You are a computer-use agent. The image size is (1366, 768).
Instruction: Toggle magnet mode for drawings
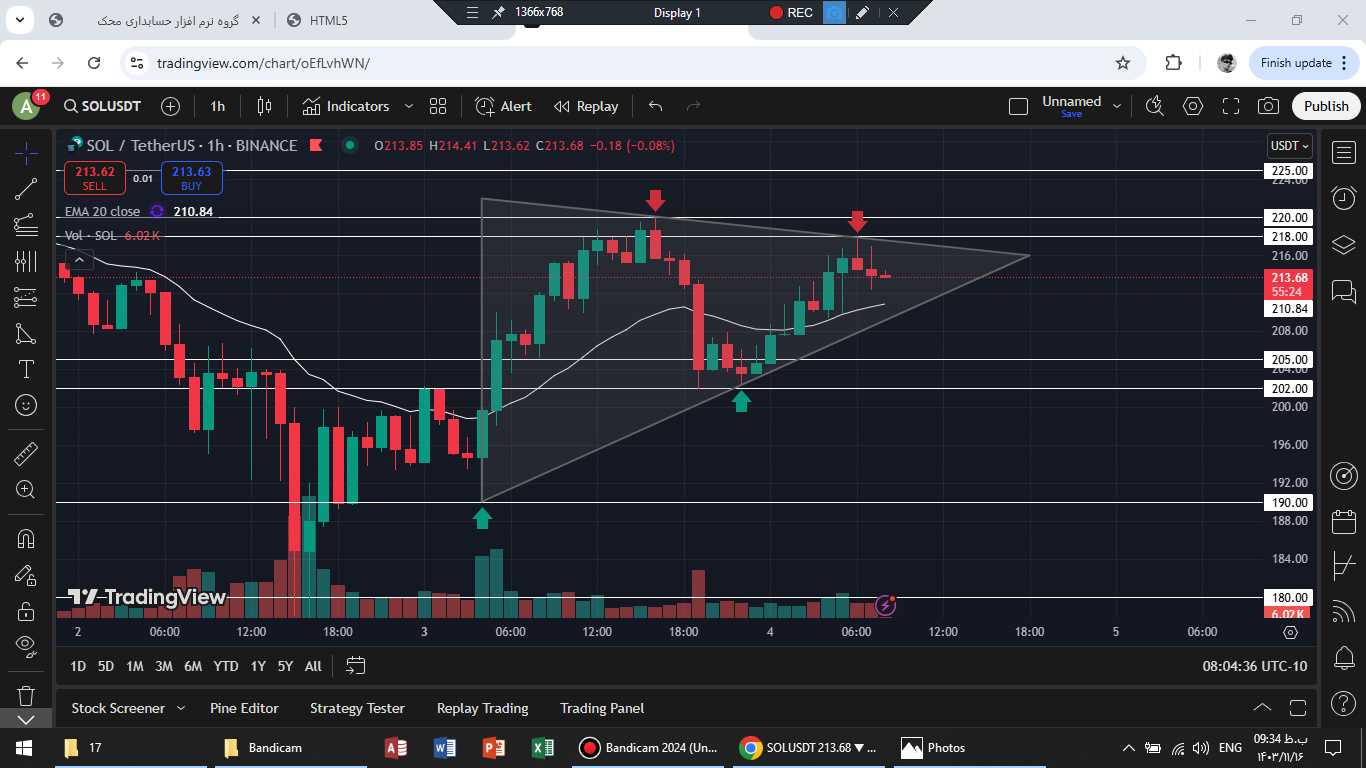(x=26, y=539)
